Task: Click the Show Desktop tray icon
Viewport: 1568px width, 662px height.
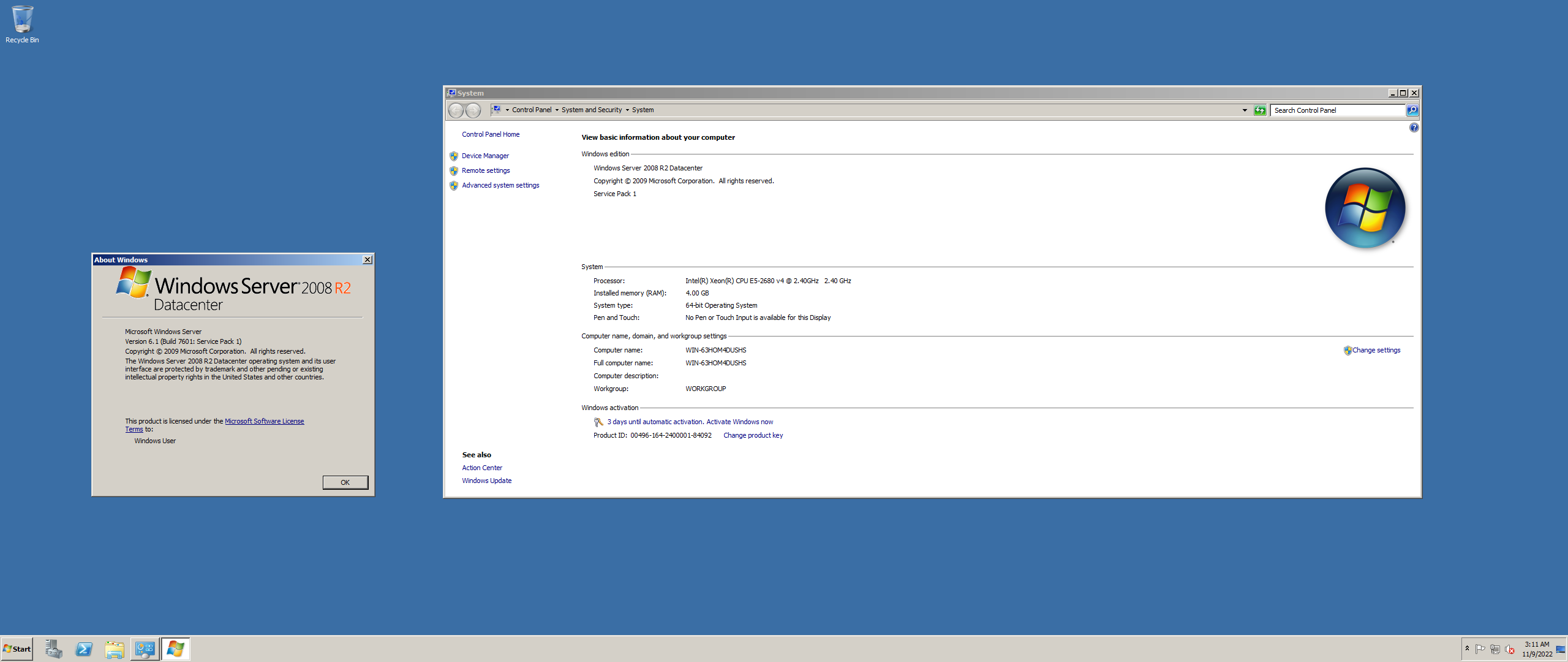Action: 1561,649
